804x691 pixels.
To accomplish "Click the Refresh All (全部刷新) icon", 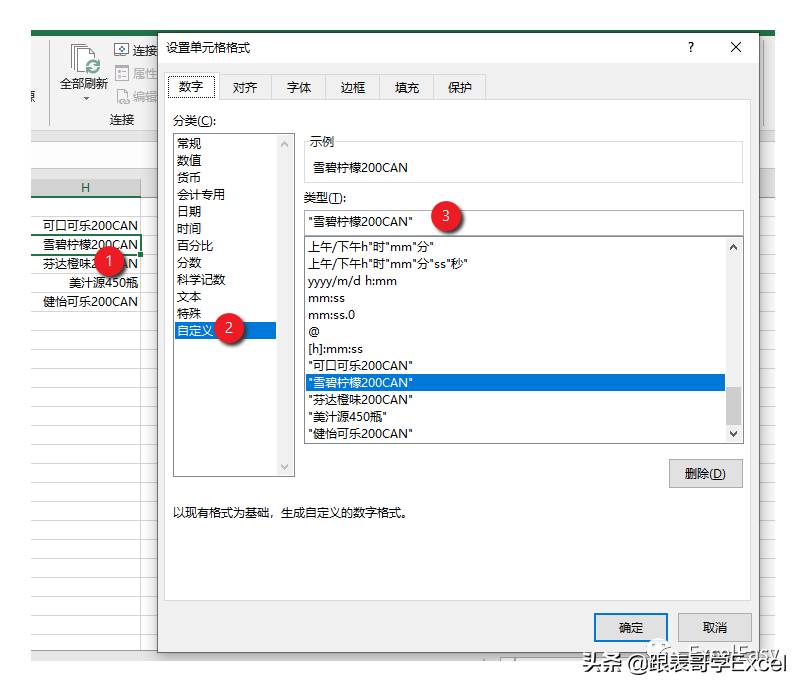I will (85, 59).
